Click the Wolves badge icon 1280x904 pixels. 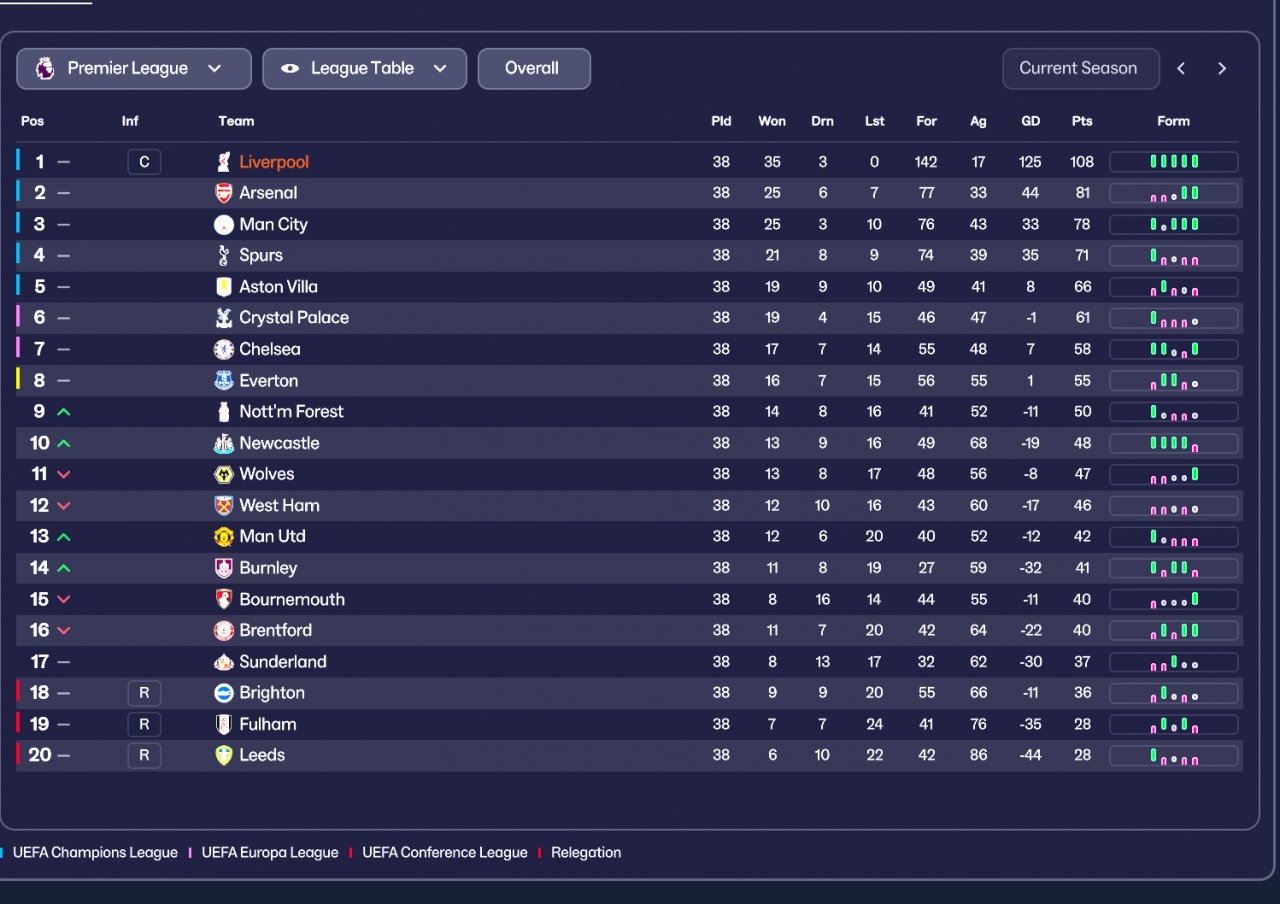click(x=224, y=474)
